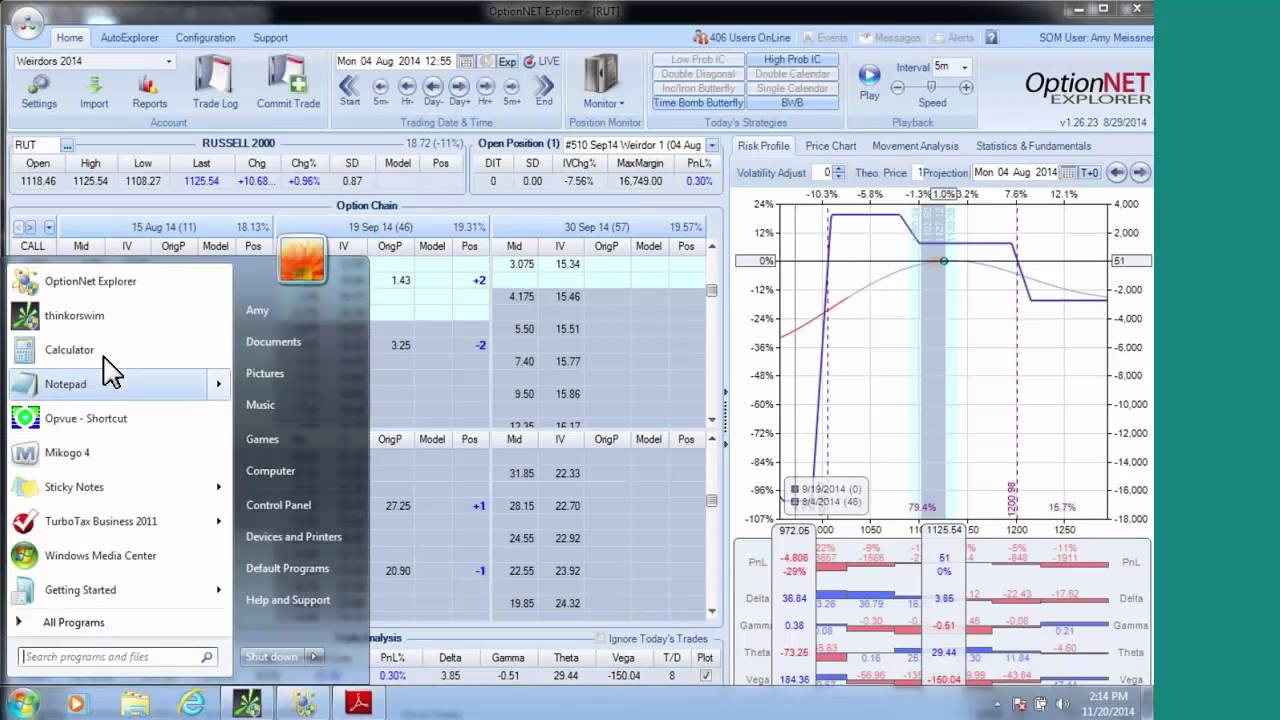Viewport: 1280px width, 720px height.
Task: Toggle Ignore Today's Trades checkbox
Action: [x=600, y=639]
